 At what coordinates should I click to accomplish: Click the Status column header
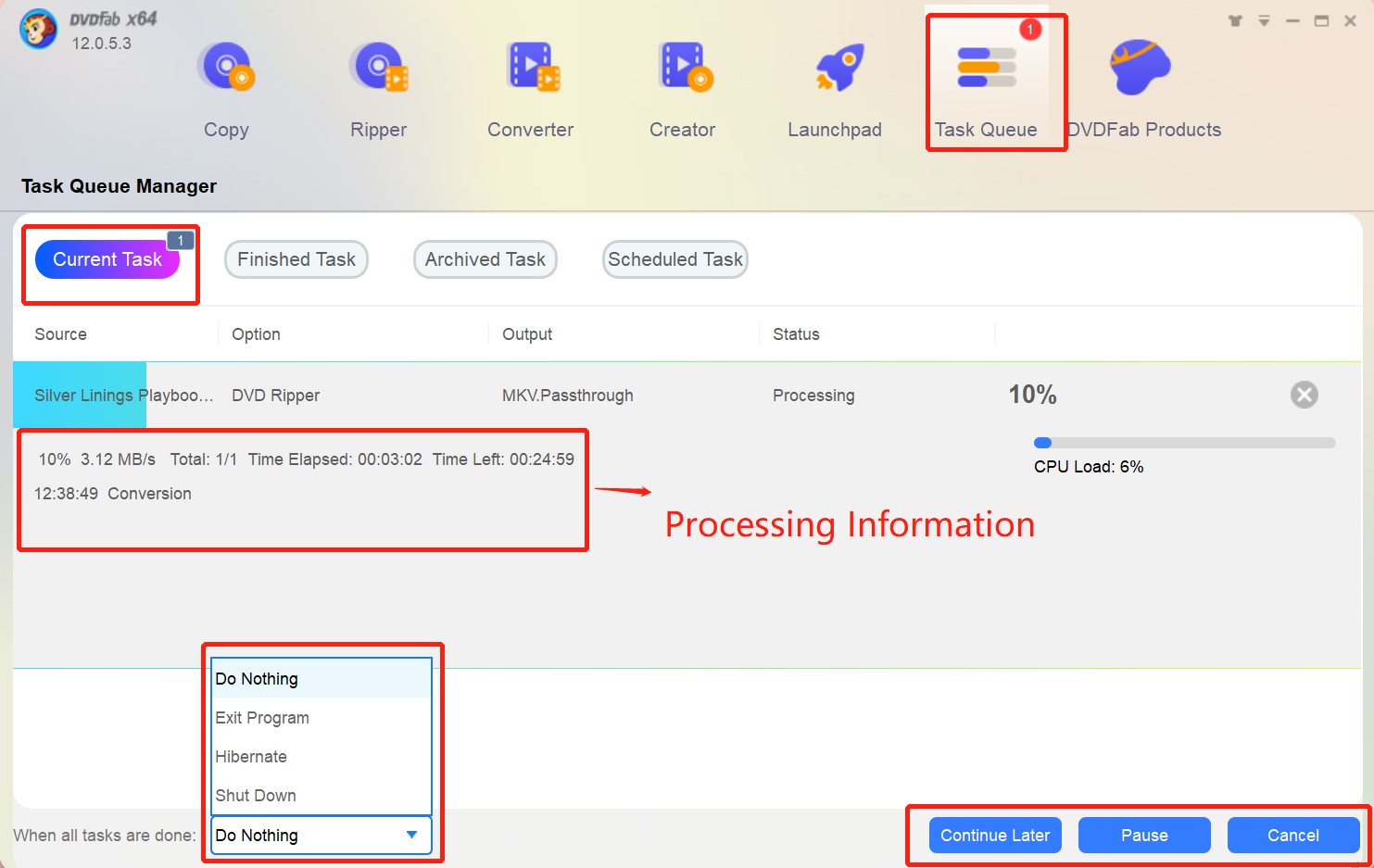796,334
